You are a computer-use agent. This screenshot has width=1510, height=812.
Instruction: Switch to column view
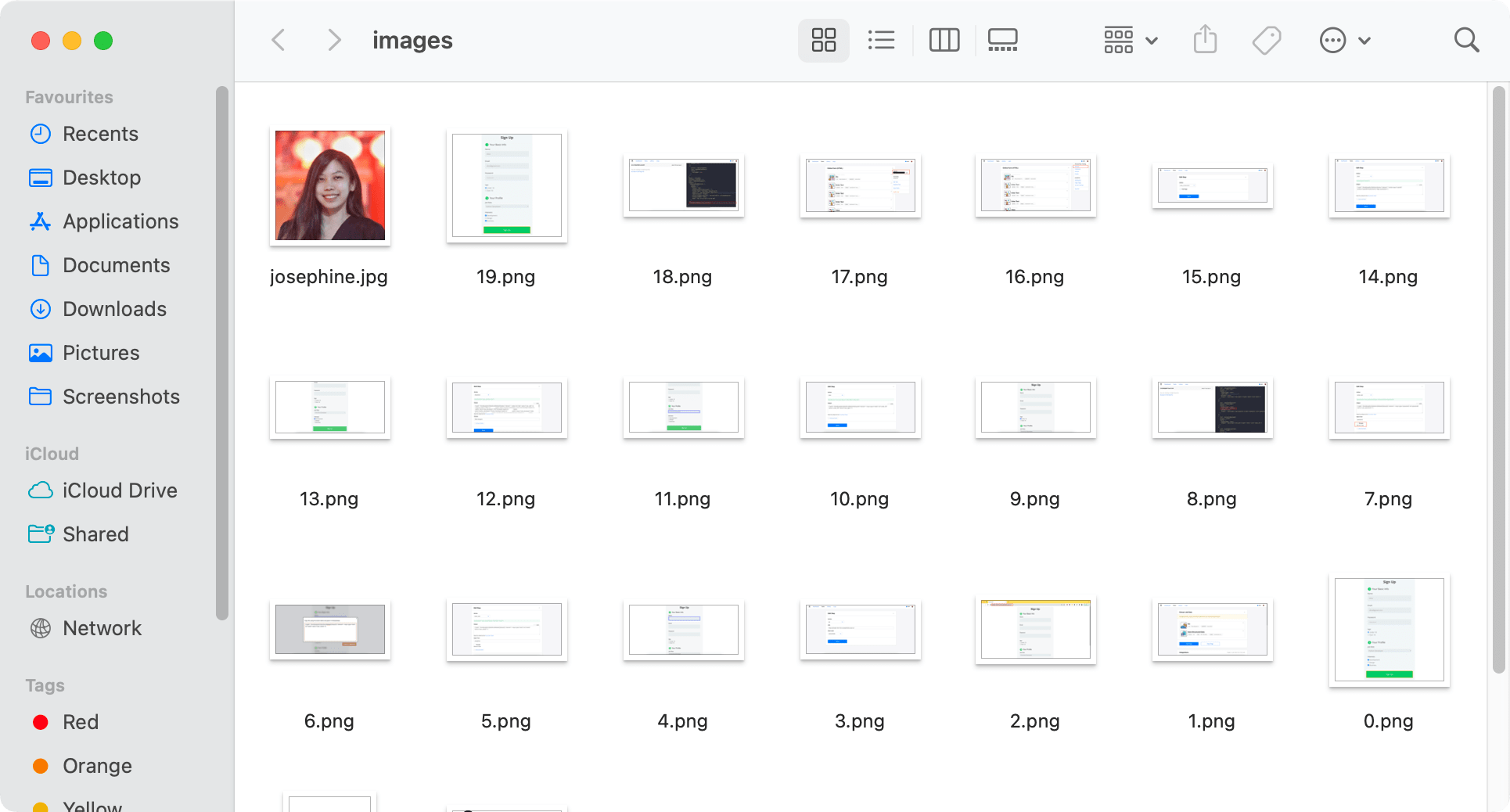[x=944, y=40]
